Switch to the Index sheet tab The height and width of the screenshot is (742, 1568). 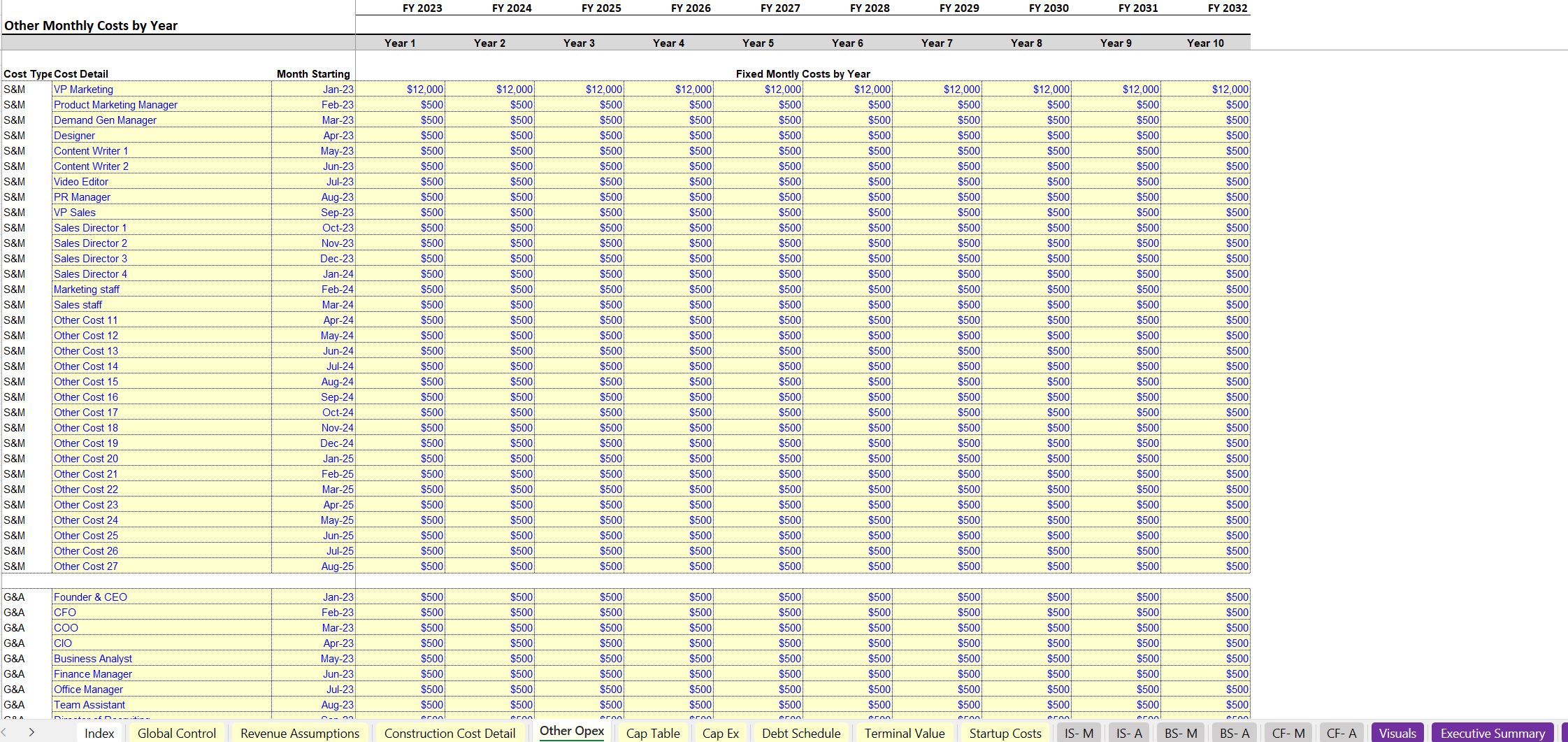pos(99,733)
